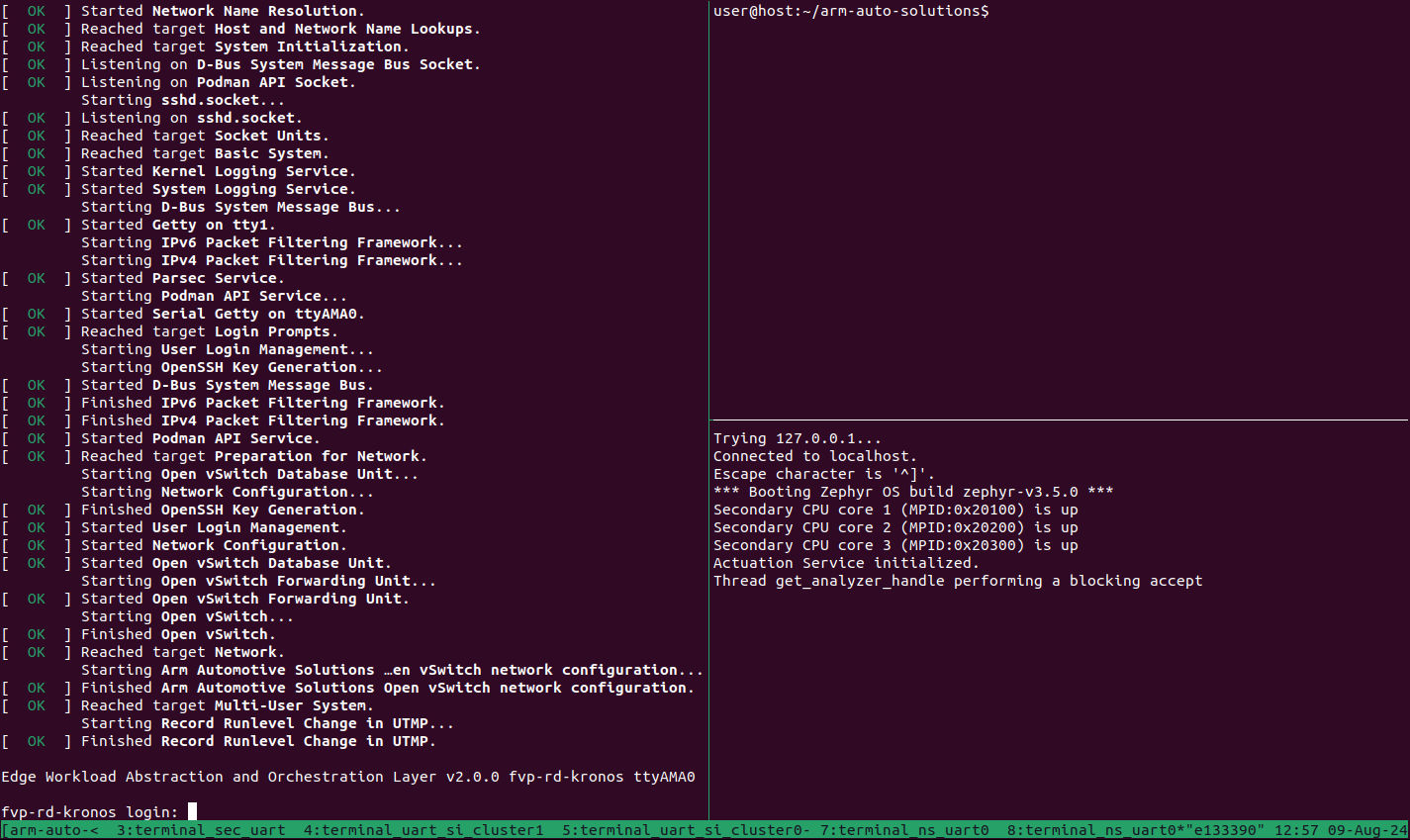Click OK status beside 'Finished OpenSSH Key Generation.'
Screen dimensions: 1410x840
(x=37, y=510)
